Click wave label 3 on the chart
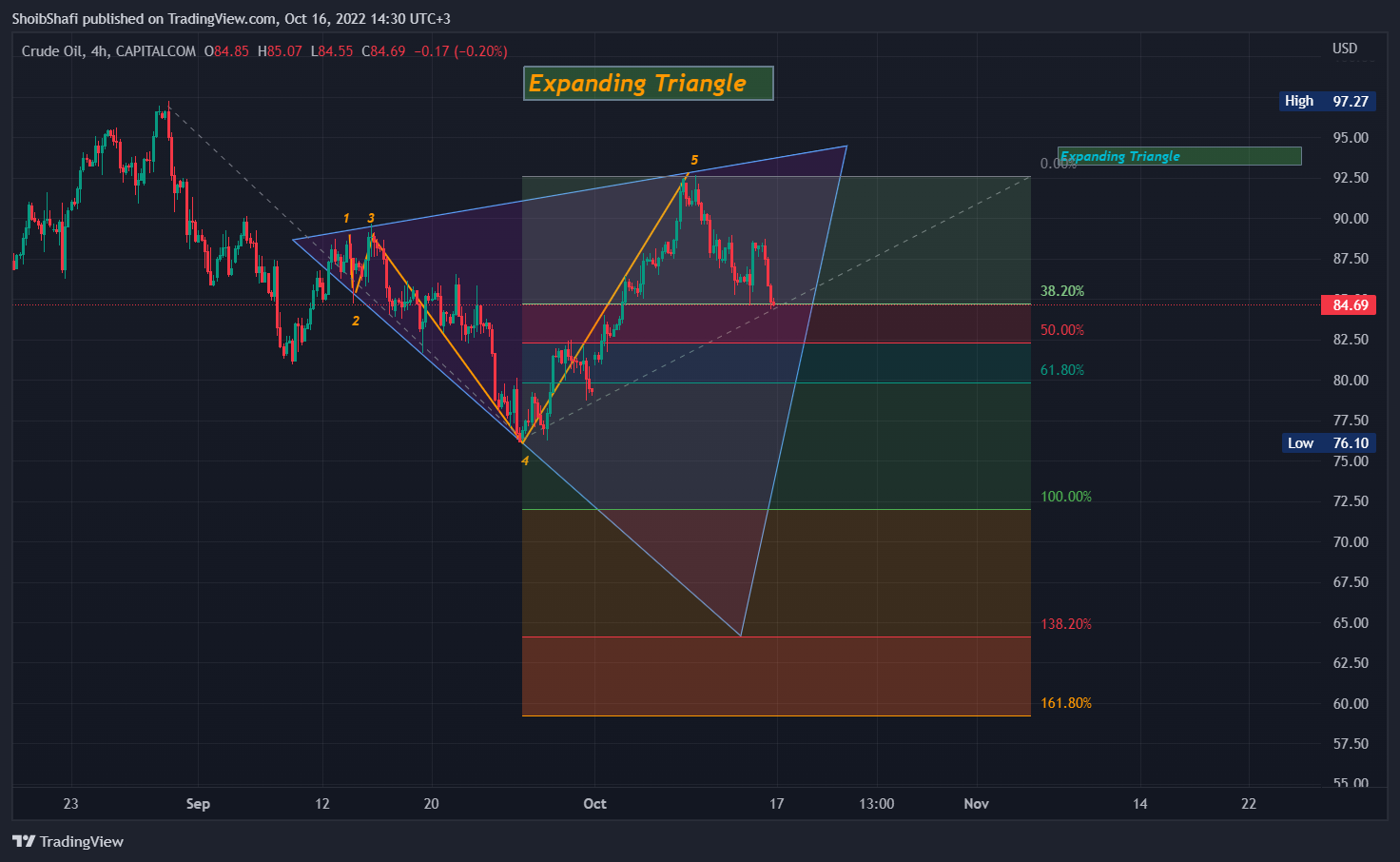 click(x=371, y=218)
